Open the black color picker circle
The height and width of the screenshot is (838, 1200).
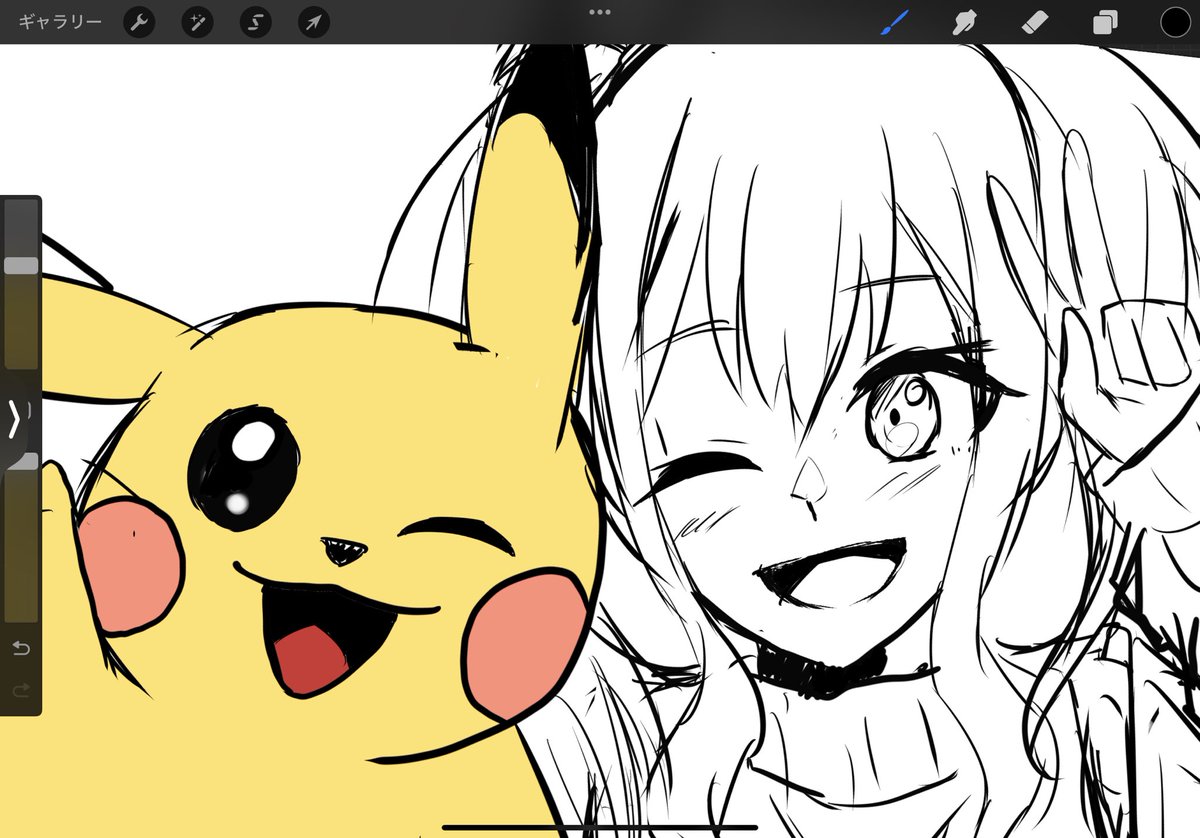[1175, 22]
